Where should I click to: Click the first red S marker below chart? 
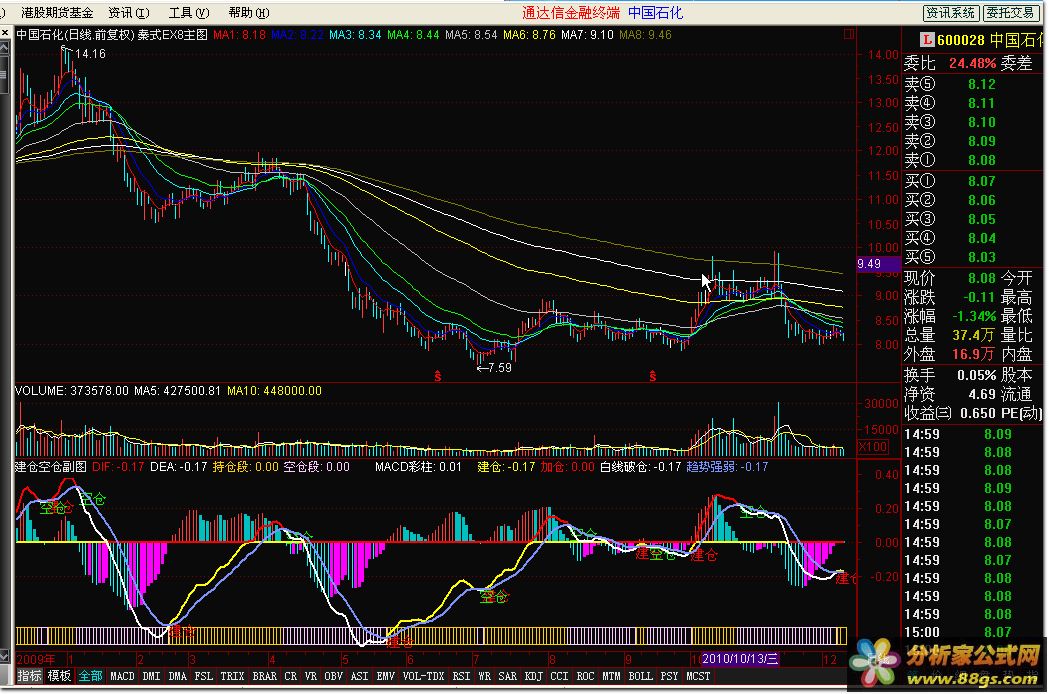[438, 376]
